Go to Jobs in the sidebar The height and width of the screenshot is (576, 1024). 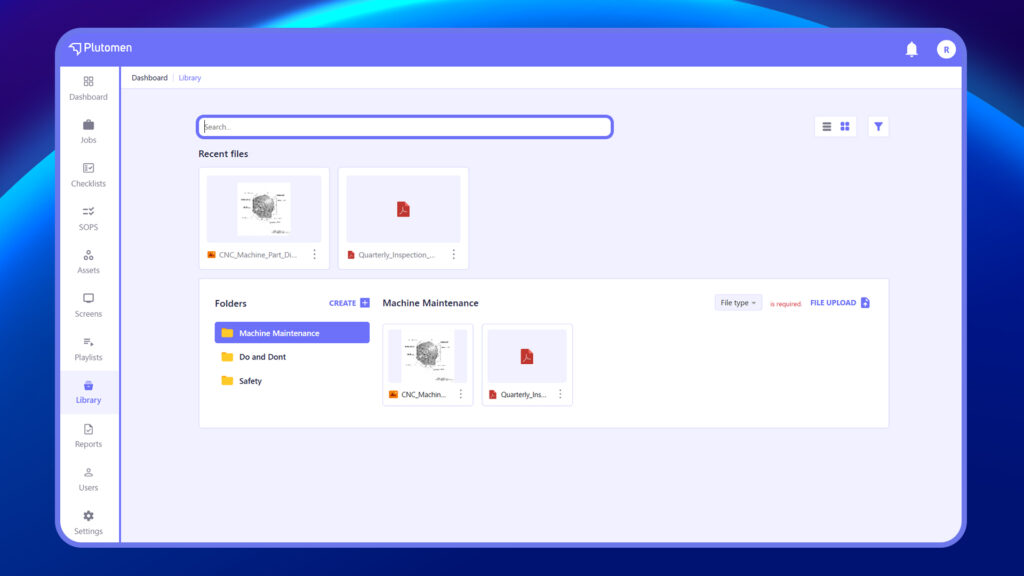[x=88, y=131]
